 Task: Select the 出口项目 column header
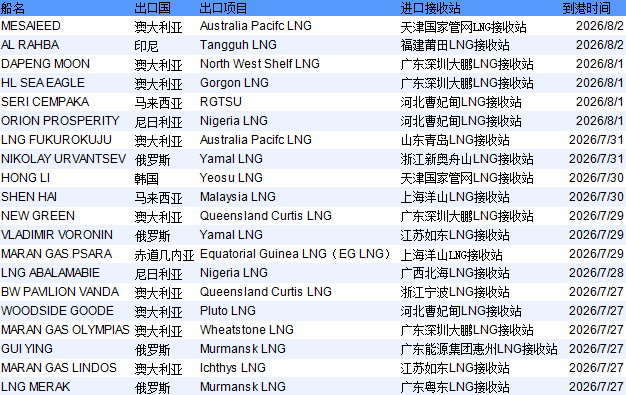(x=223, y=8)
